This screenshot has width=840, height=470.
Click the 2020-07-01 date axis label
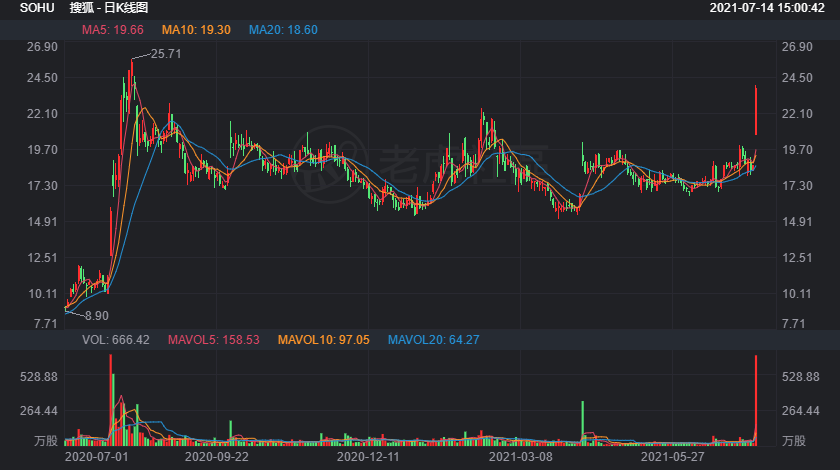point(96,457)
